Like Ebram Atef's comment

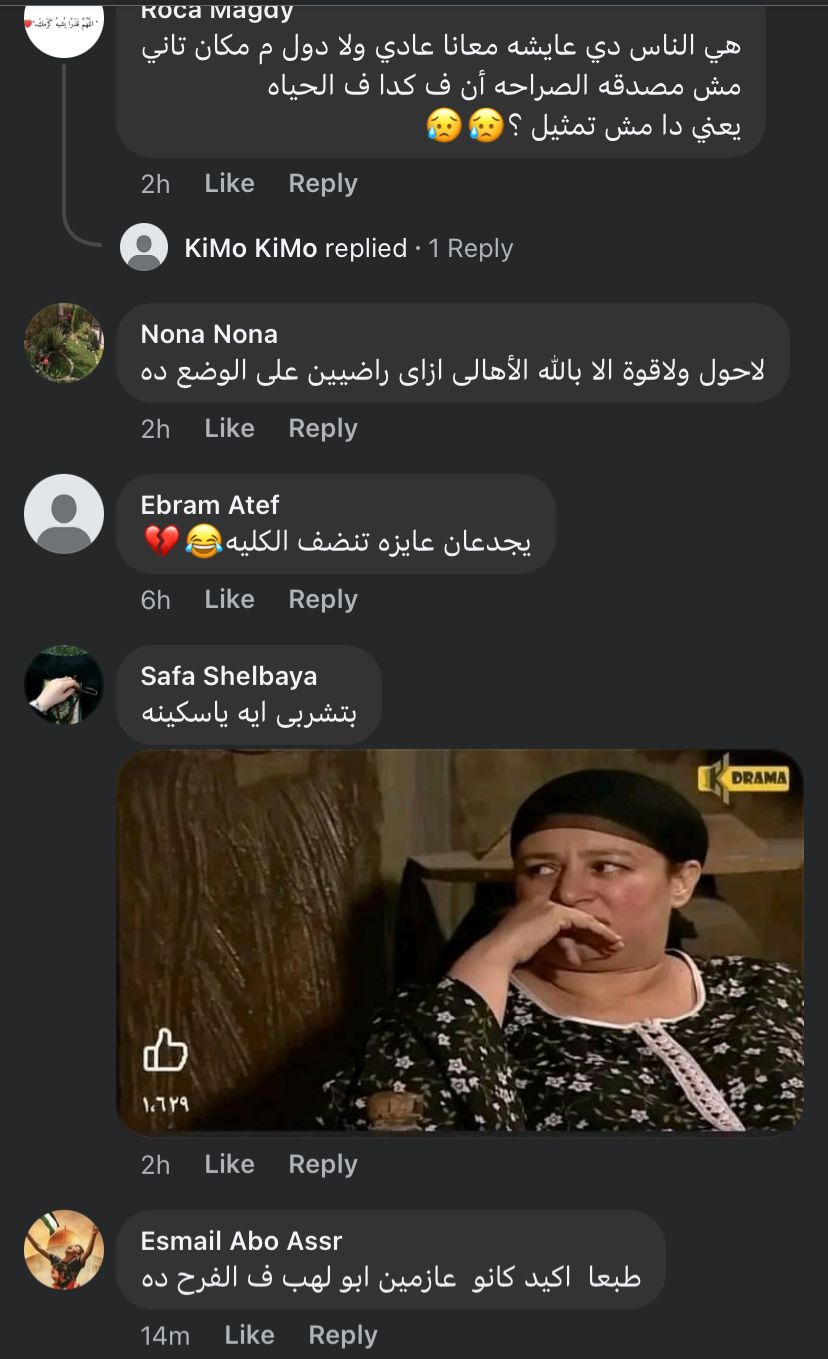pos(229,599)
